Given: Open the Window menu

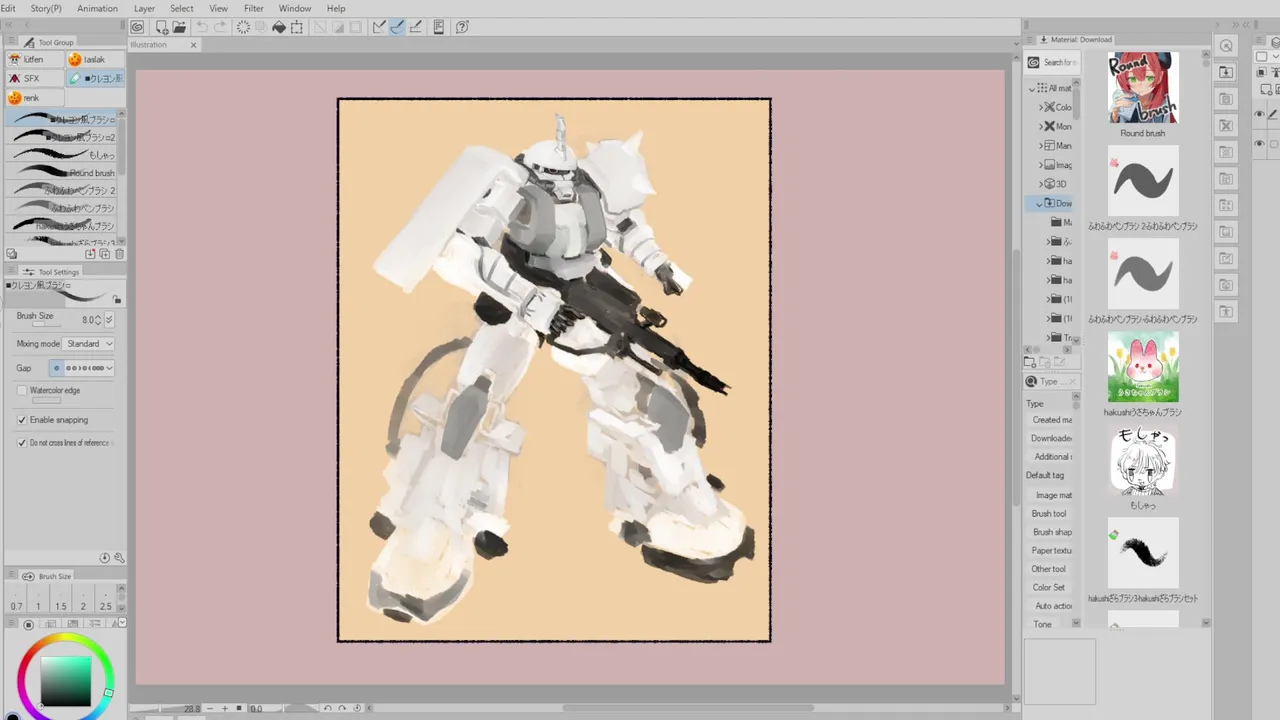Looking at the screenshot, I should tap(295, 8).
